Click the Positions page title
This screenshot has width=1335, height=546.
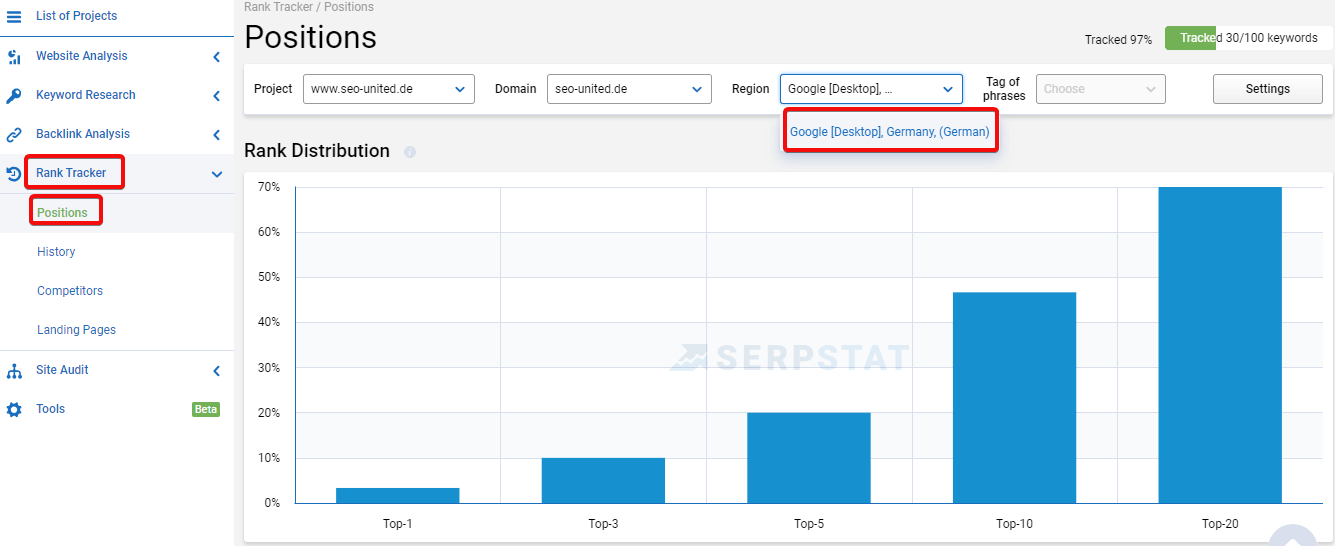click(311, 38)
